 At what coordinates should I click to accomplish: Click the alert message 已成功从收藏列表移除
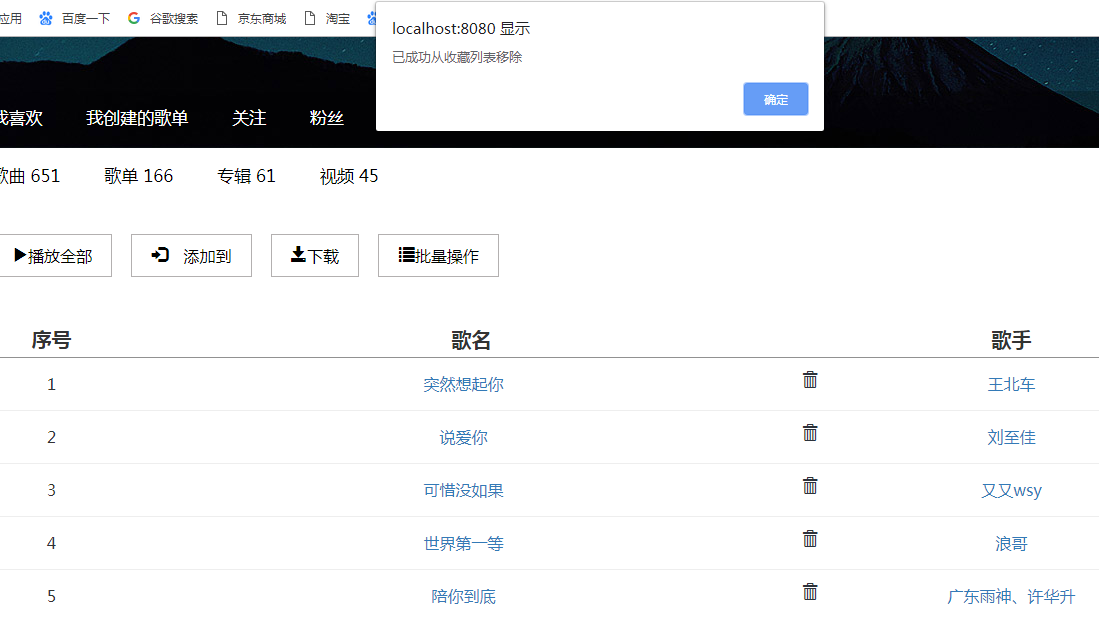point(457,57)
